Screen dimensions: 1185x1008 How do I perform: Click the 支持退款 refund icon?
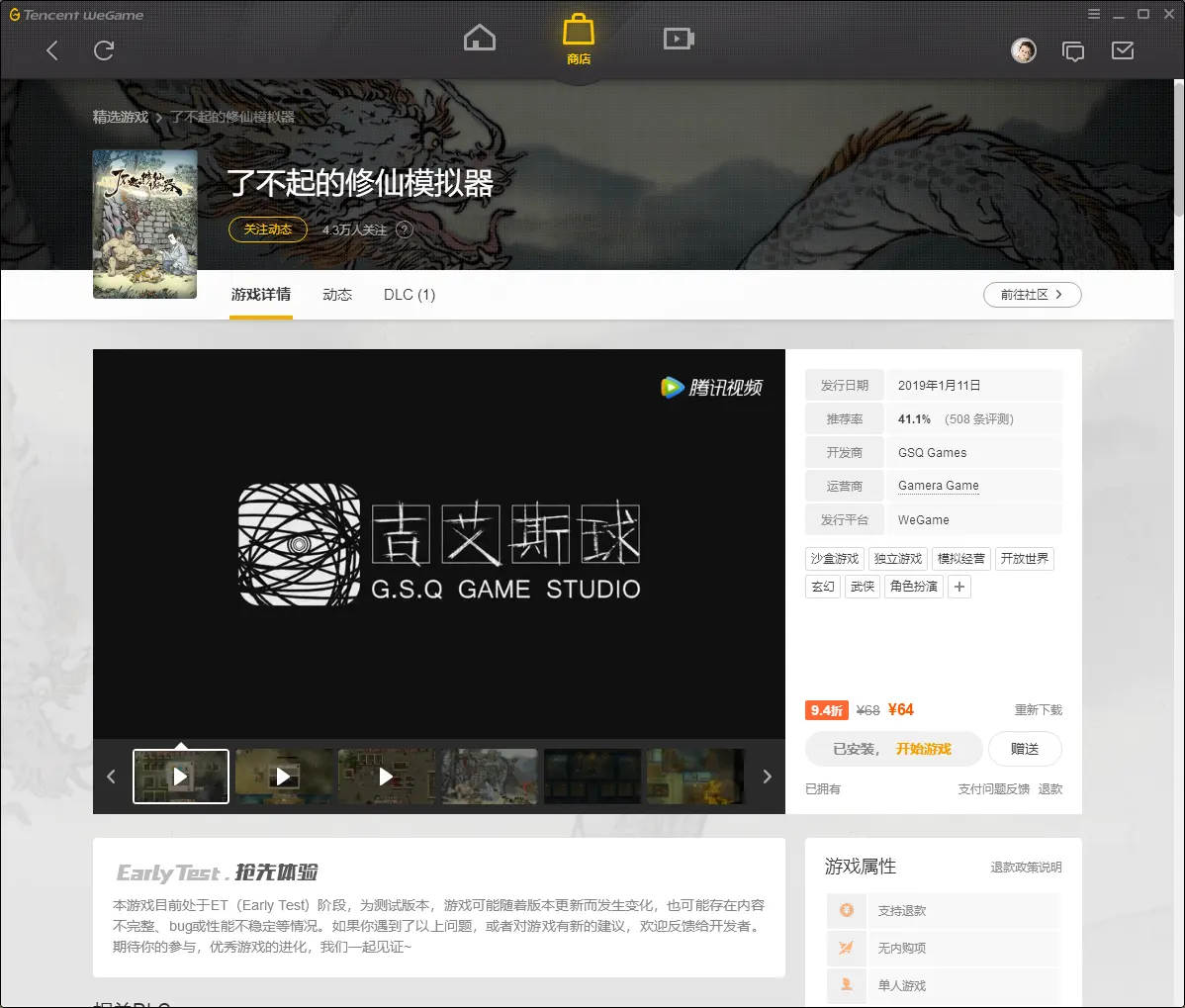pos(847,910)
